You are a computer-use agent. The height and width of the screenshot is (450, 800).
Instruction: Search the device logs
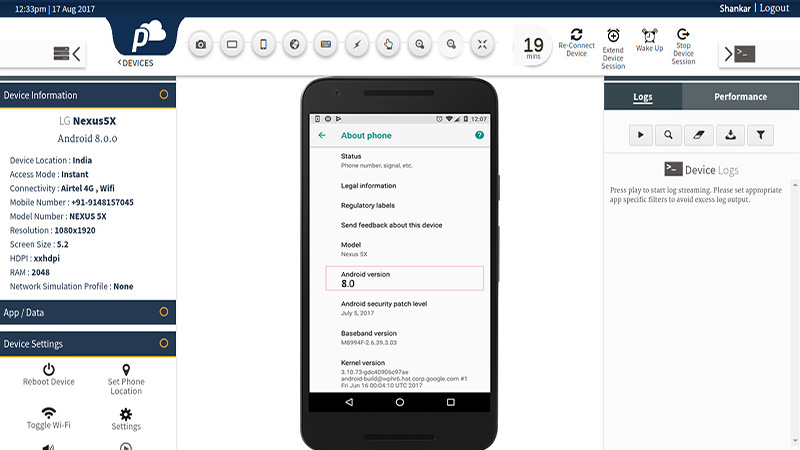point(668,135)
